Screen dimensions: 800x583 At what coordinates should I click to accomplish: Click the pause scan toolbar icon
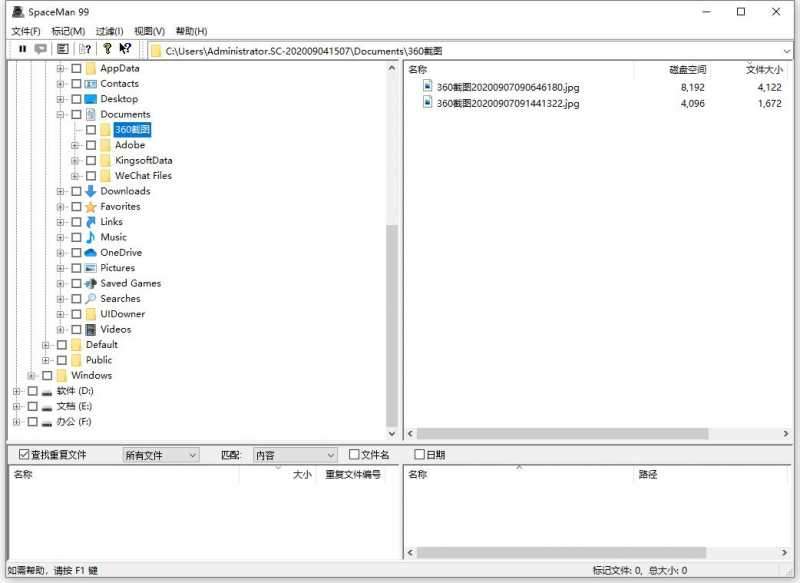[x=23, y=49]
